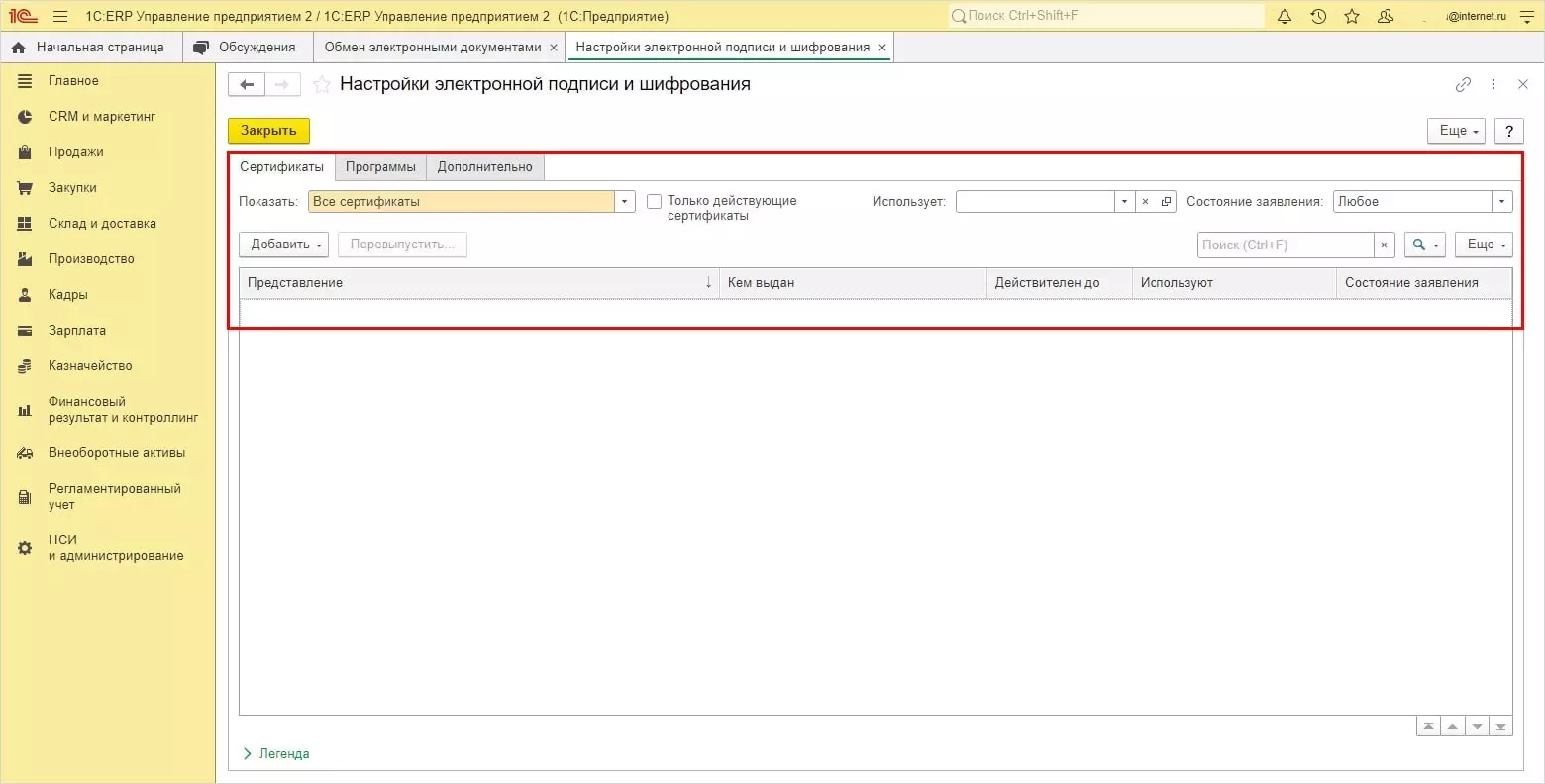This screenshot has height=784, width=1545.
Task: Copy link to this form via chain icon
Action: click(x=1463, y=85)
